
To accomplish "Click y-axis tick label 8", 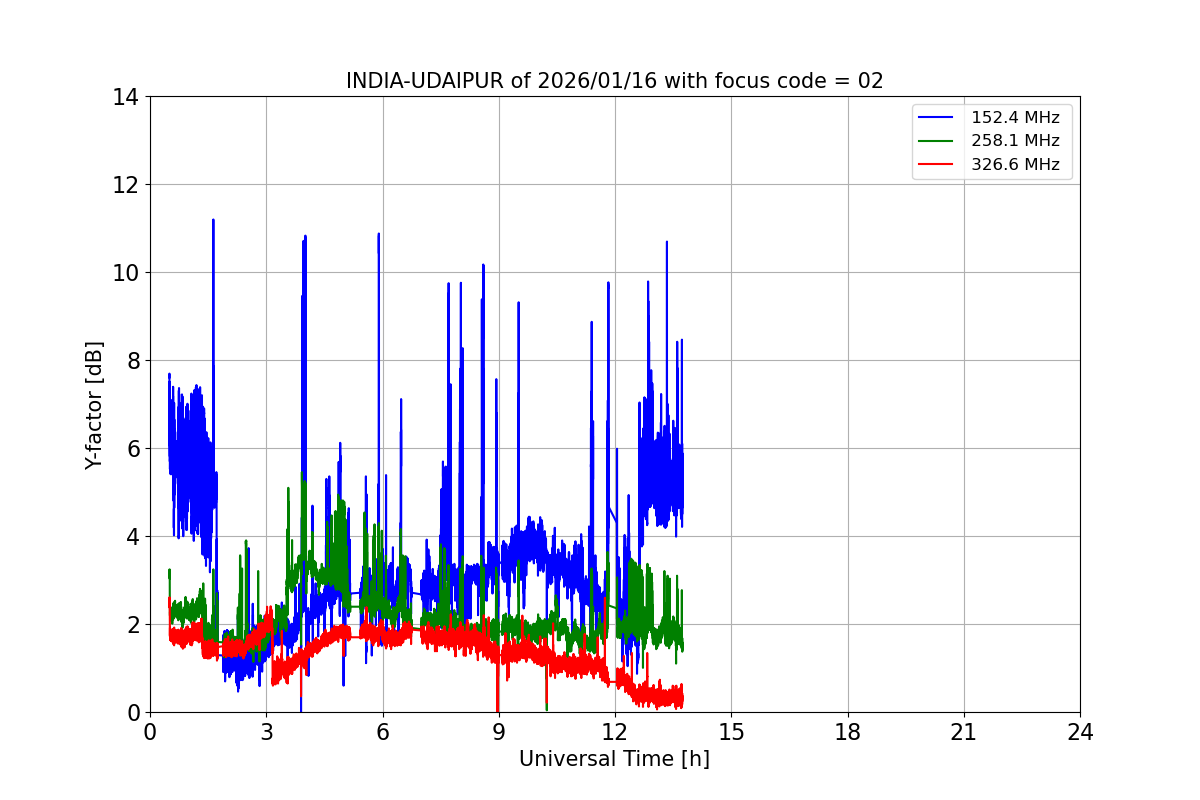I will 132,361.
